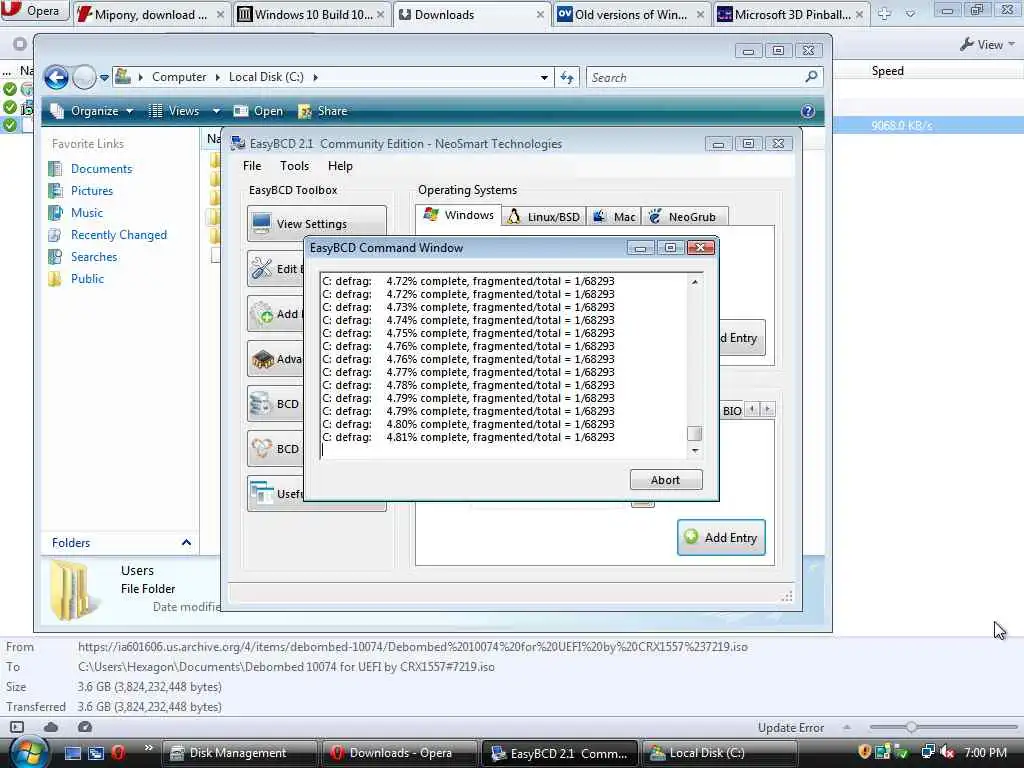Switch to the Windows tab
Viewport: 1024px width, 768px height.
[458, 215]
